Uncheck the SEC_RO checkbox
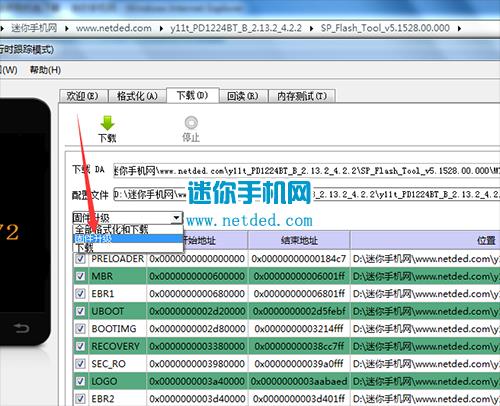Viewport: 500px width, 406px height. click(80, 364)
